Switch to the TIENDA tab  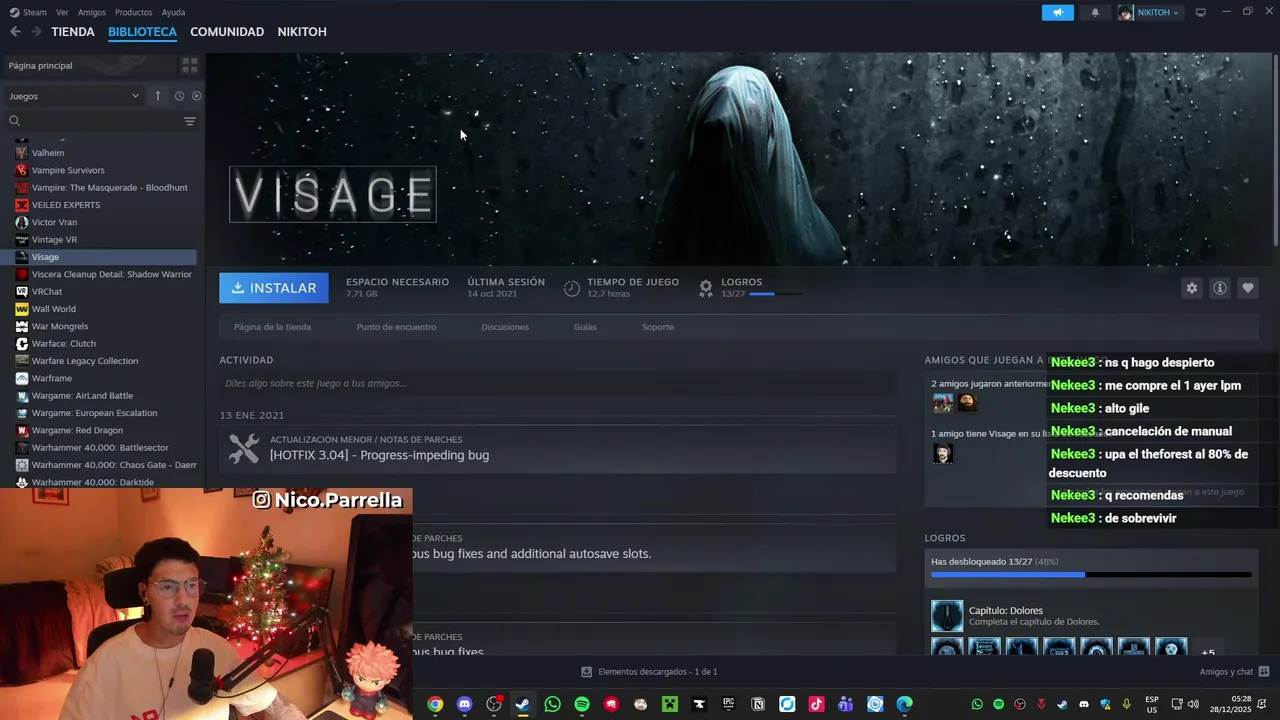(x=73, y=32)
